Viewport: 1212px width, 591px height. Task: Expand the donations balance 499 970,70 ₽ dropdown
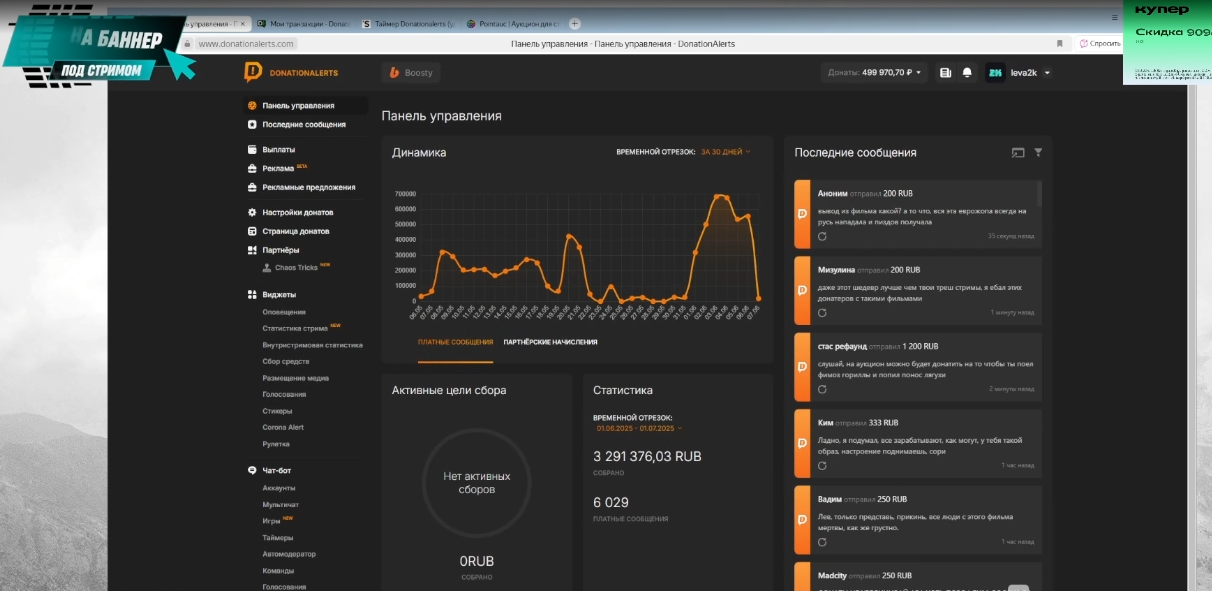(x=875, y=72)
